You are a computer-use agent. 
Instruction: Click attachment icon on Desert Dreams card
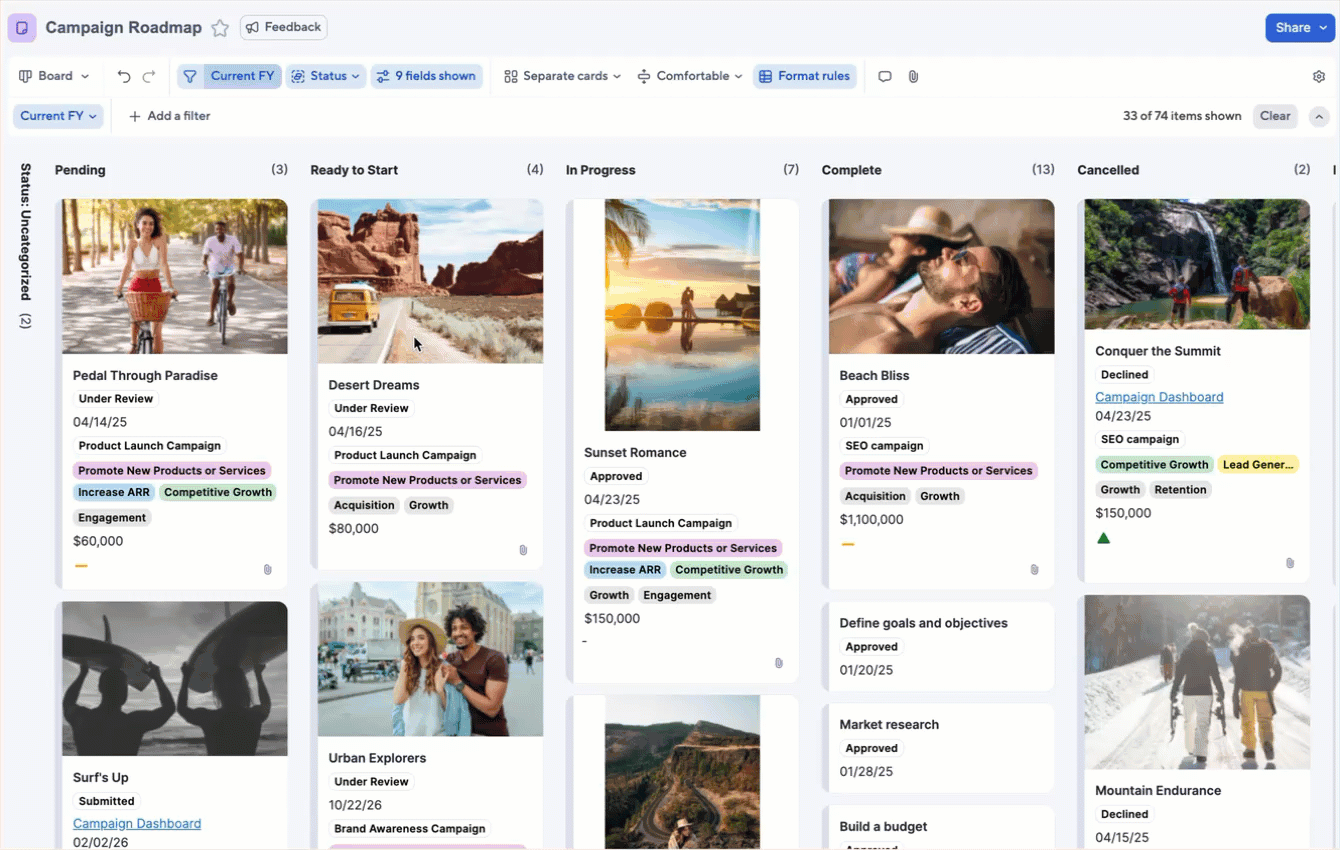523,550
